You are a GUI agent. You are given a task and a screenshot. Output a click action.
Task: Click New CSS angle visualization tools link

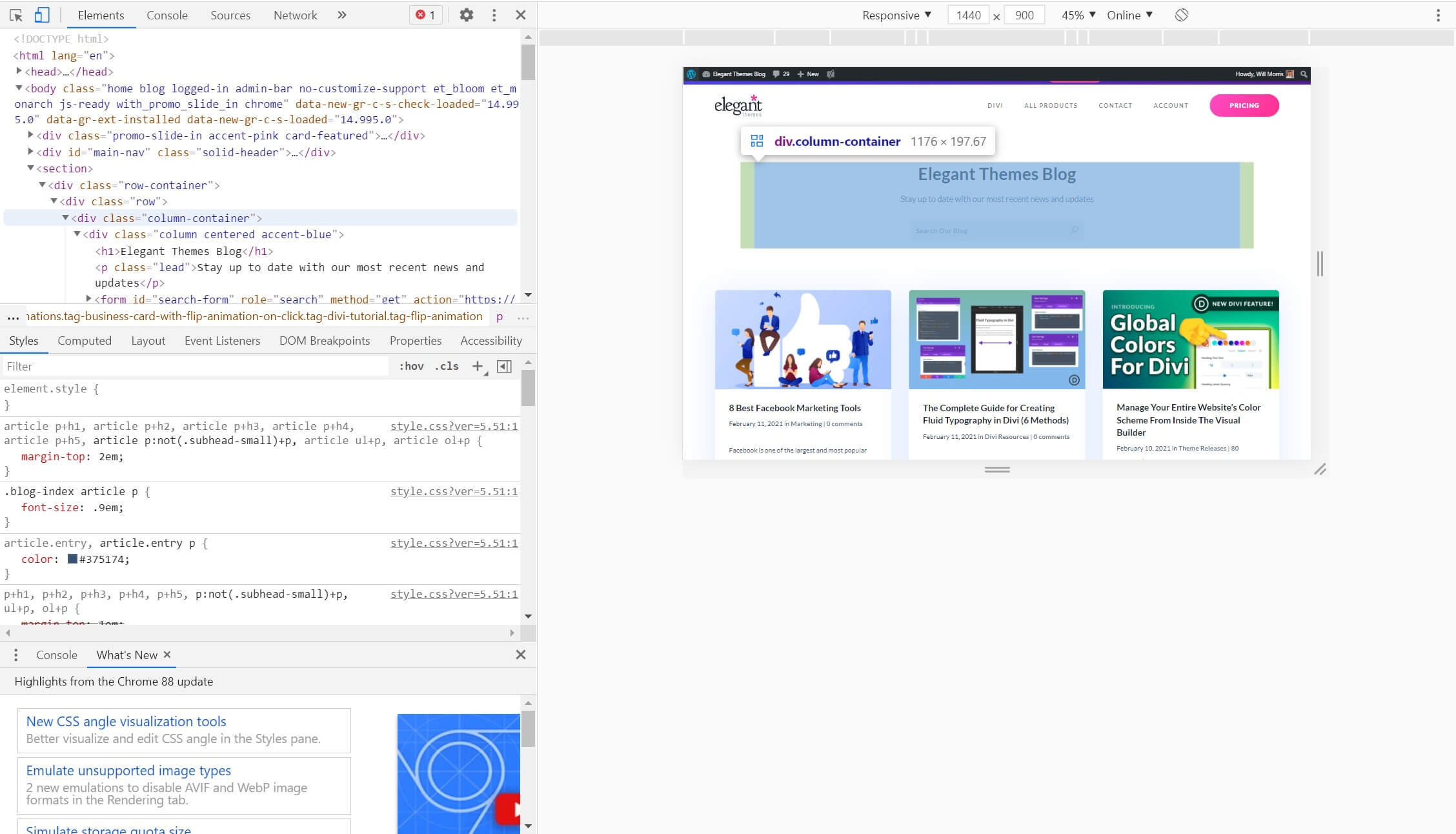pos(125,722)
